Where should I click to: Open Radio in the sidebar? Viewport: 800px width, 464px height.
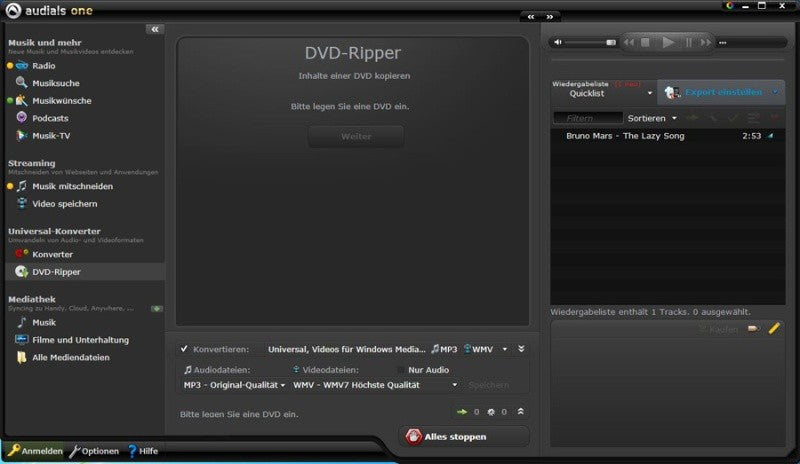point(43,66)
